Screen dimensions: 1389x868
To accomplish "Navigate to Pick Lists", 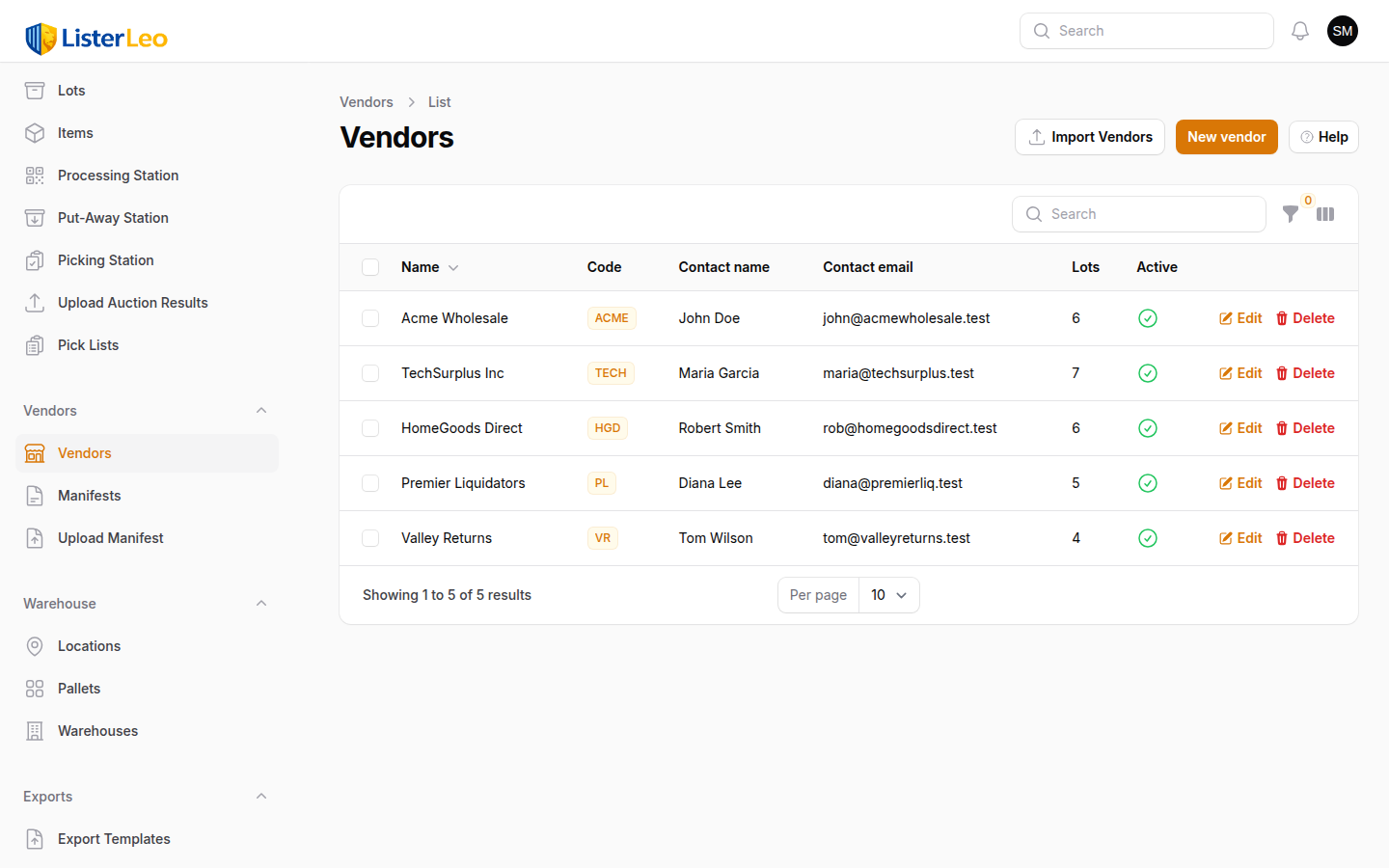I will [88, 345].
